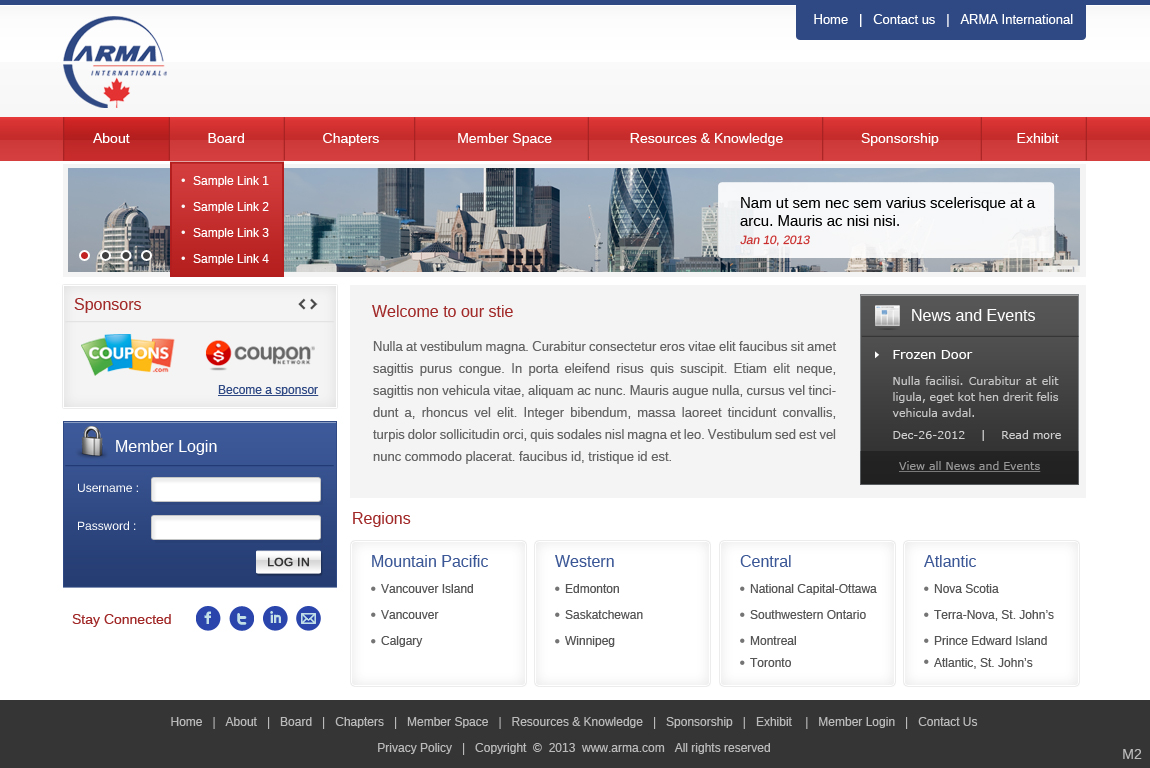Open the Central region heading

pos(765,561)
